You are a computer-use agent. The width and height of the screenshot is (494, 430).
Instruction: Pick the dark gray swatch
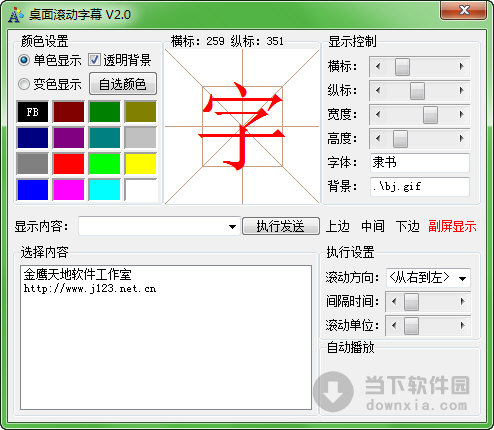32,164
